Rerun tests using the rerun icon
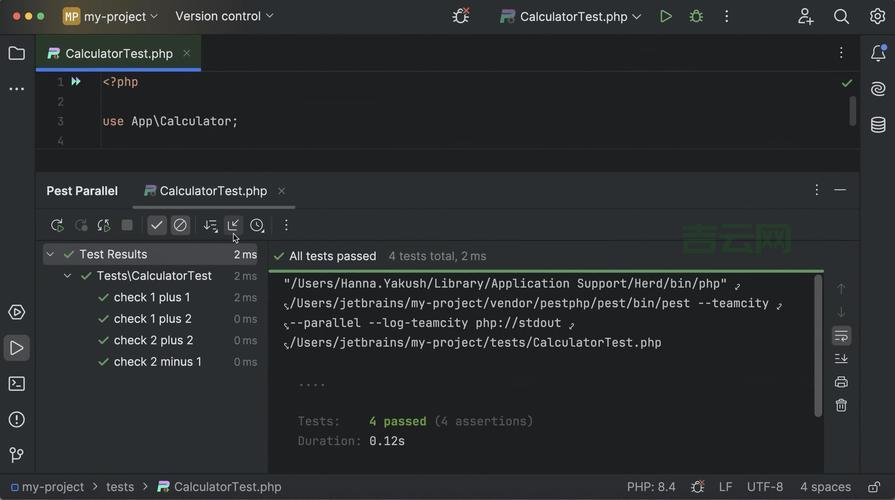Screen dimensions: 895x500 57,226
